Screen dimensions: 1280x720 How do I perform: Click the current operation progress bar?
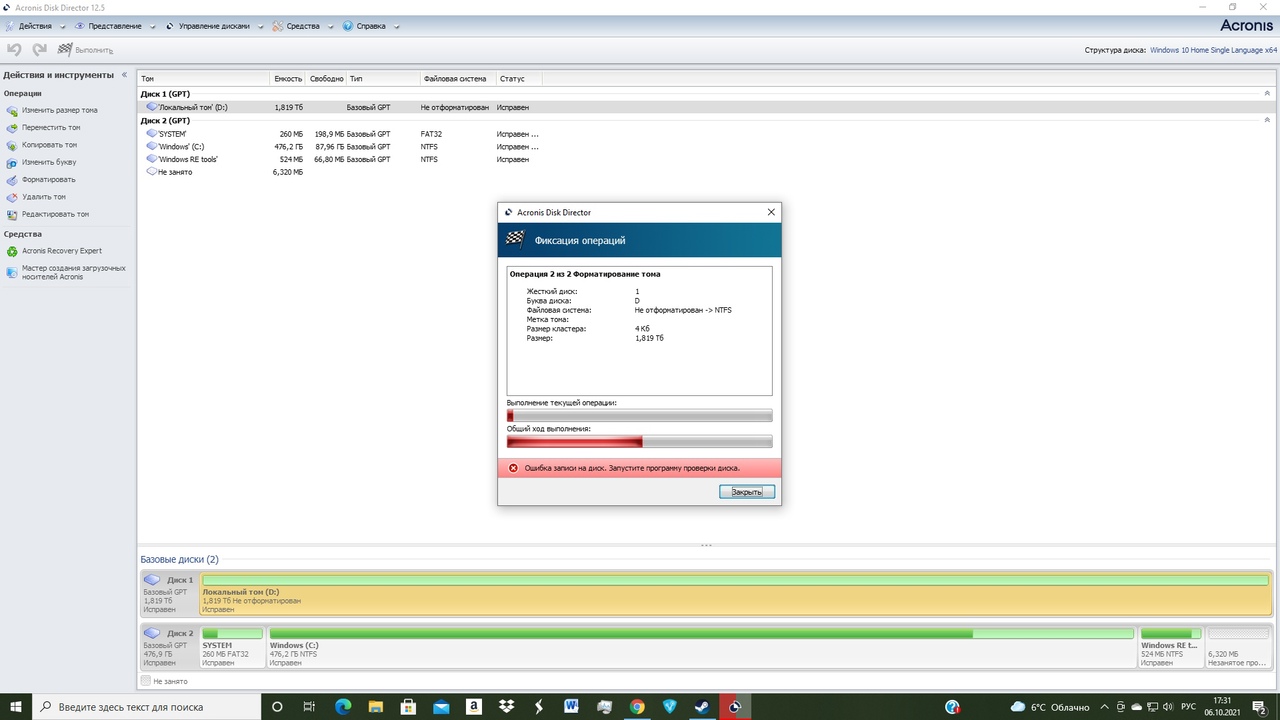(640, 416)
